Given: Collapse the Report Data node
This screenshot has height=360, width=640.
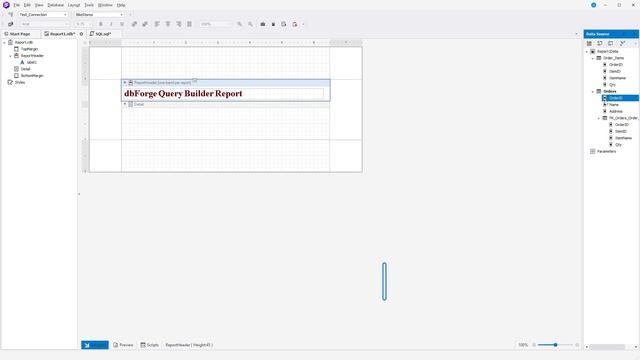Looking at the screenshot, I should click(587, 52).
